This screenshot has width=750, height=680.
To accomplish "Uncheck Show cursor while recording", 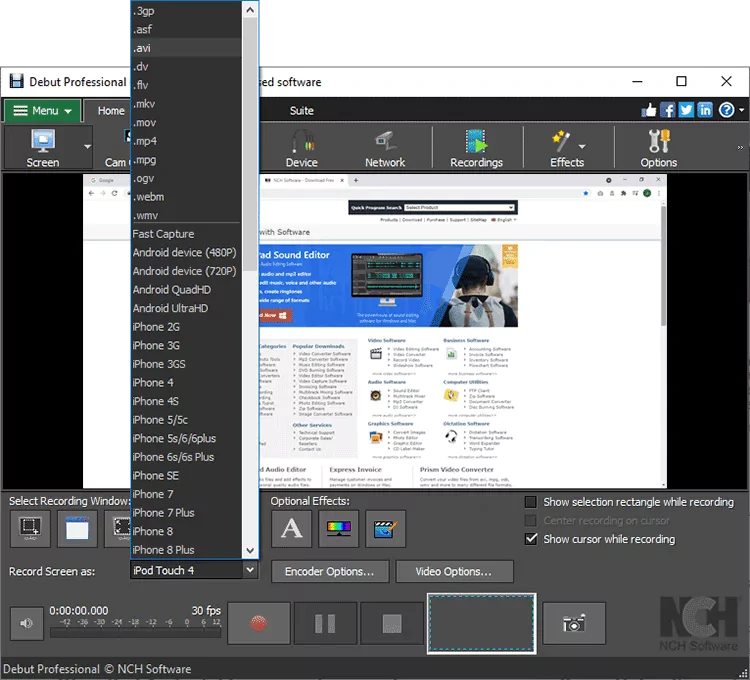I will tap(531, 539).
